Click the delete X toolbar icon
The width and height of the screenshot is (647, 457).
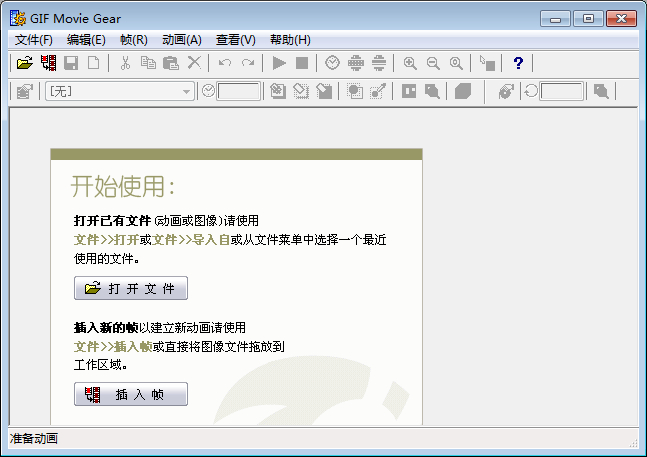click(x=194, y=63)
